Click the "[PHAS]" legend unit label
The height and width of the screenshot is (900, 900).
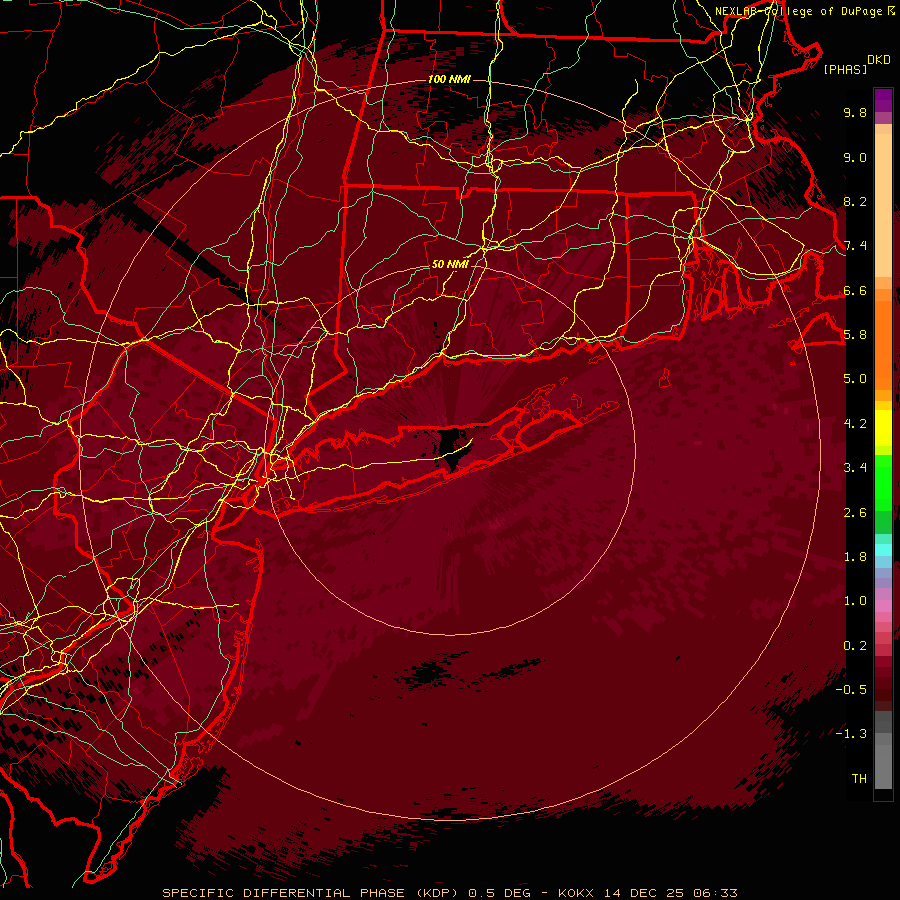pyautogui.click(x=845, y=69)
